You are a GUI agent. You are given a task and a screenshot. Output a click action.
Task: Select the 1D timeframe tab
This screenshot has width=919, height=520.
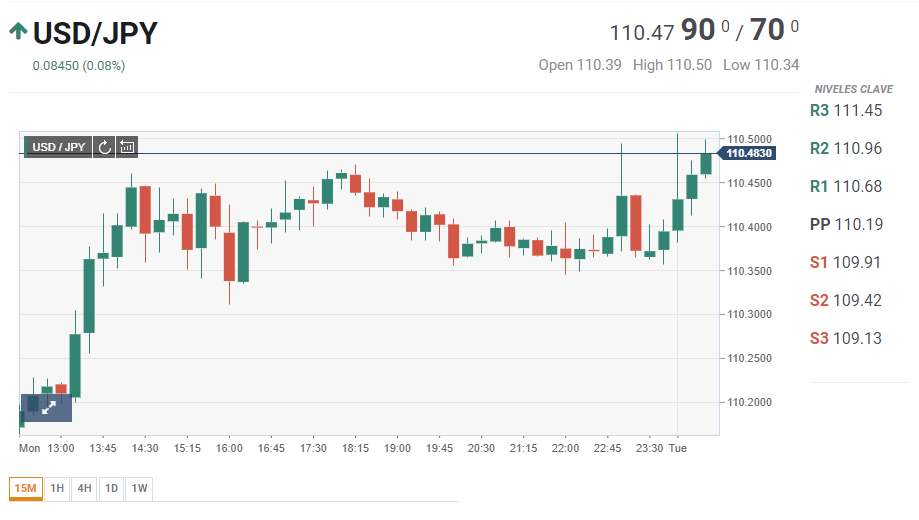click(111, 488)
